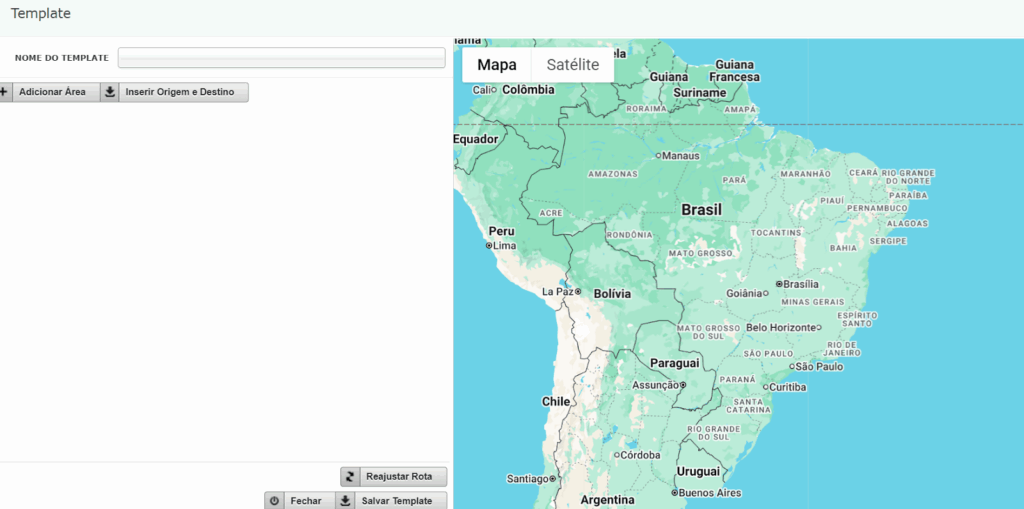Click the São Paulo city marker
Viewport: 1024px width, 509px height.
(791, 367)
